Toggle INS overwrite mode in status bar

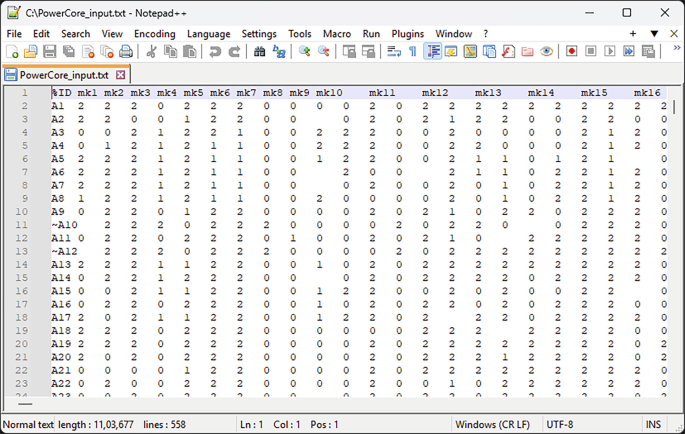(656, 425)
